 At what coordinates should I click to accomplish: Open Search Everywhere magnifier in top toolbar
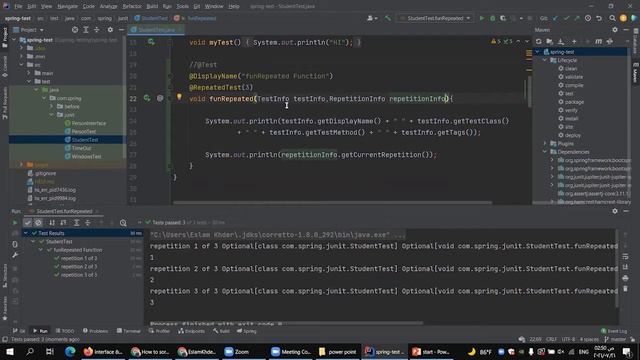click(x=612, y=18)
